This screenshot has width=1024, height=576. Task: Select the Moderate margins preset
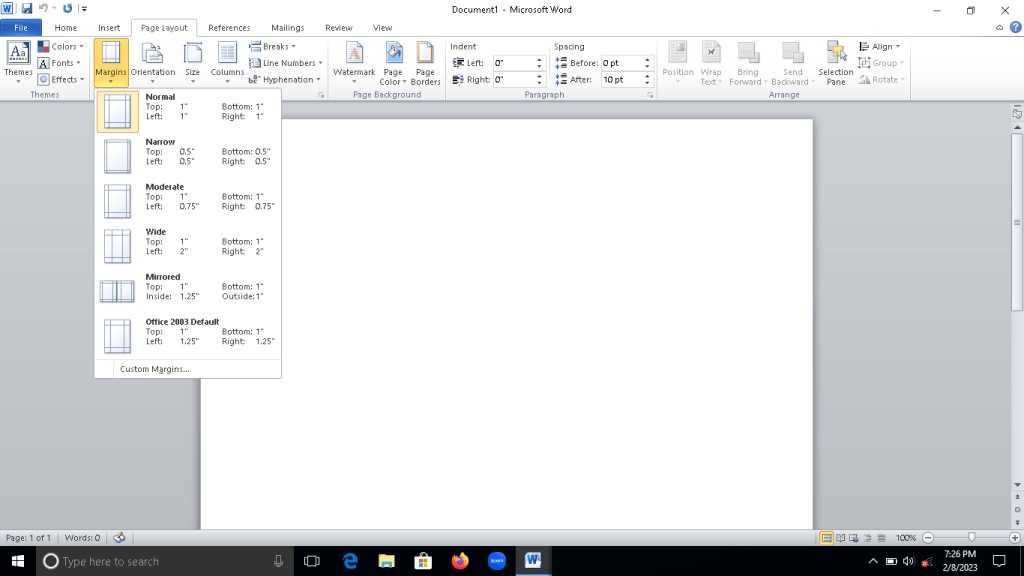tap(188, 201)
